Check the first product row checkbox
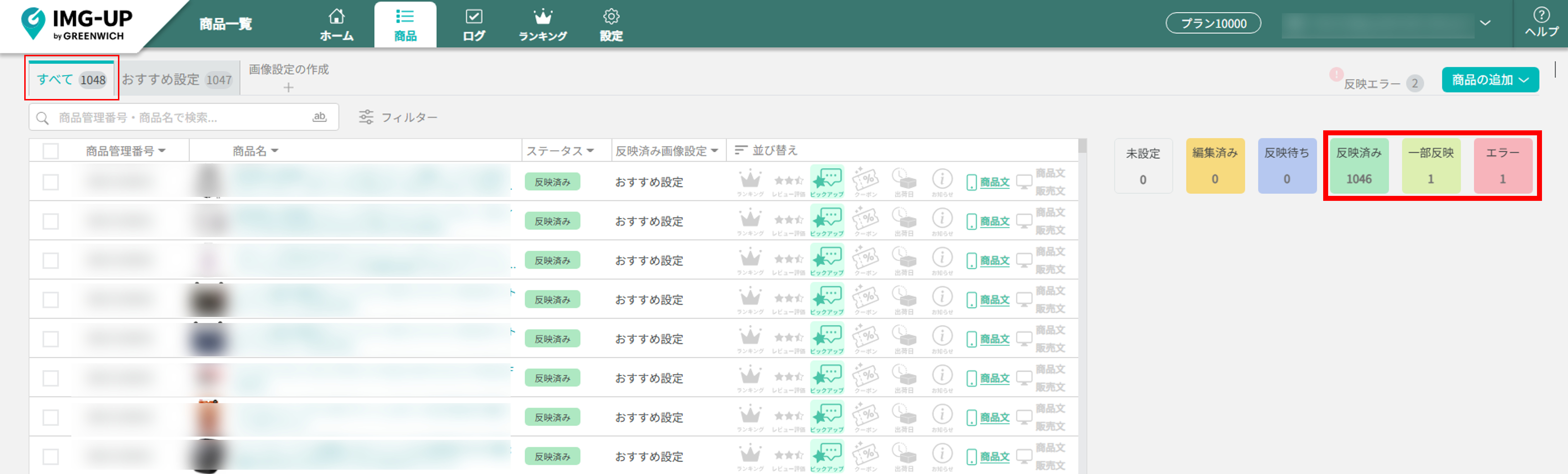Screen dimensions: 1568x474 click(51, 182)
